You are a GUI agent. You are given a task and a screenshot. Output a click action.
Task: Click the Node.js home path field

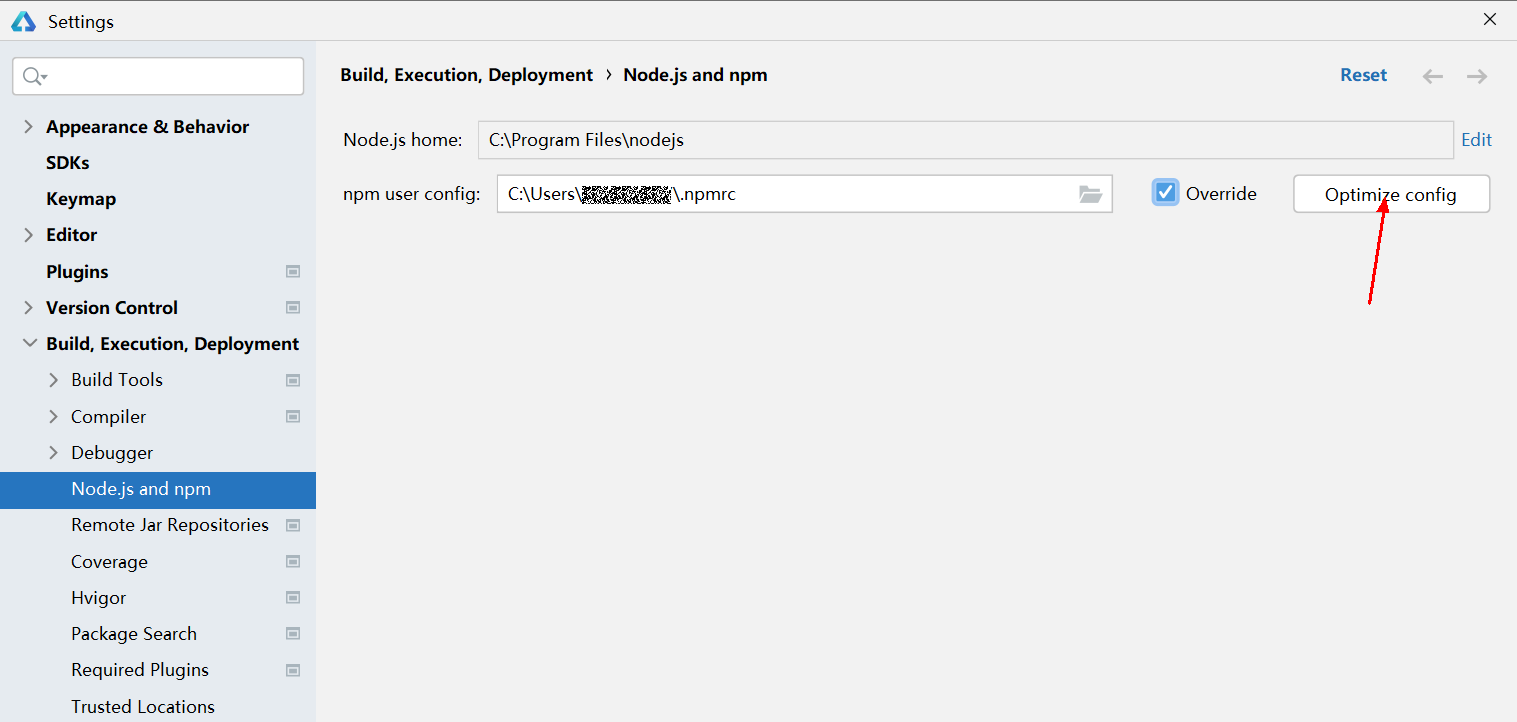(965, 140)
